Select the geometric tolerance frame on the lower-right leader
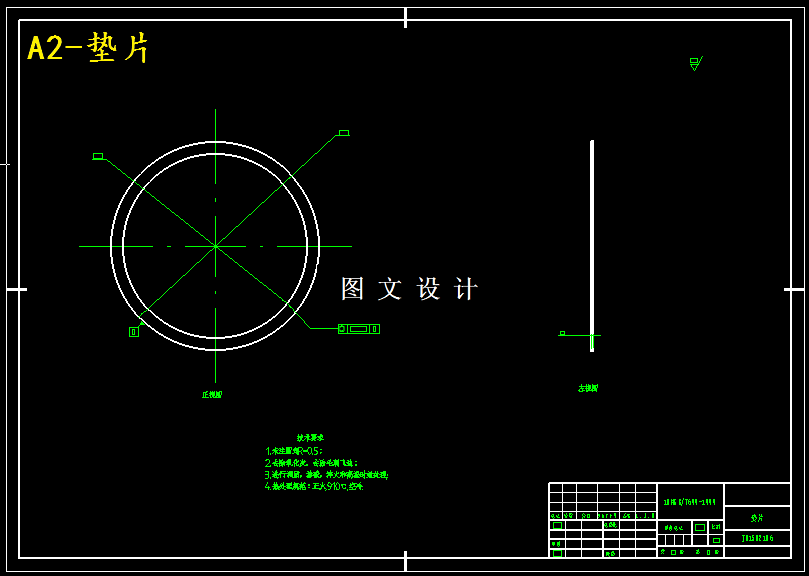The image size is (809, 576). point(359,329)
